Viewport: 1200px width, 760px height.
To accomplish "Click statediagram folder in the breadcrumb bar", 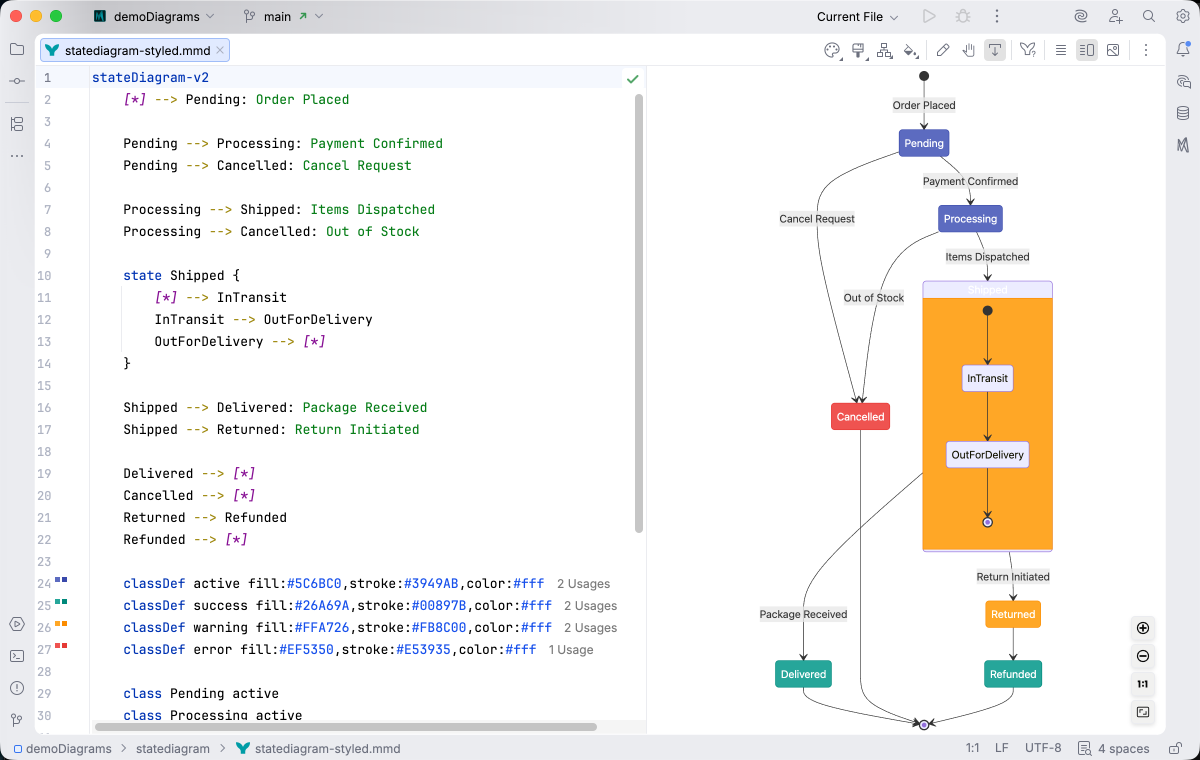I will point(173,748).
